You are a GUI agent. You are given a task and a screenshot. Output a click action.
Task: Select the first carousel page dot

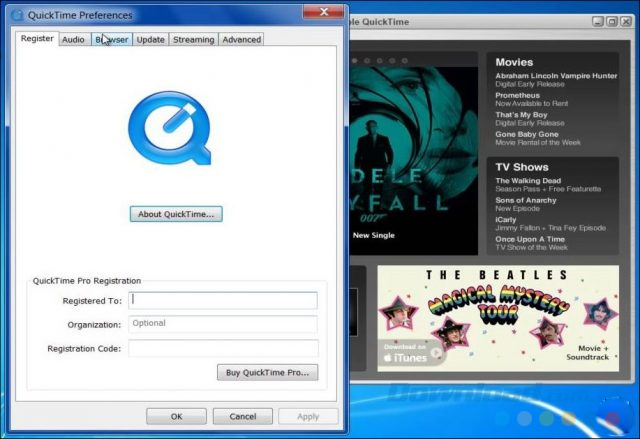point(354,61)
